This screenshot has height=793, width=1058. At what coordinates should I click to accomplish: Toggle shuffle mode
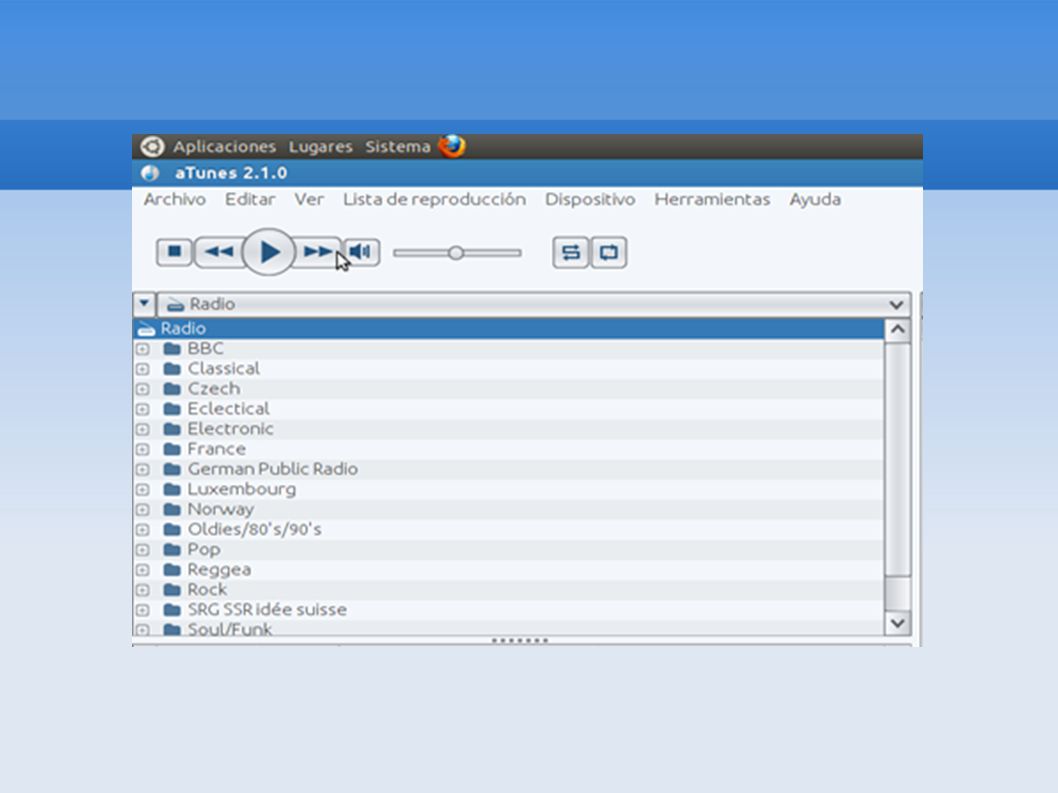(x=571, y=252)
